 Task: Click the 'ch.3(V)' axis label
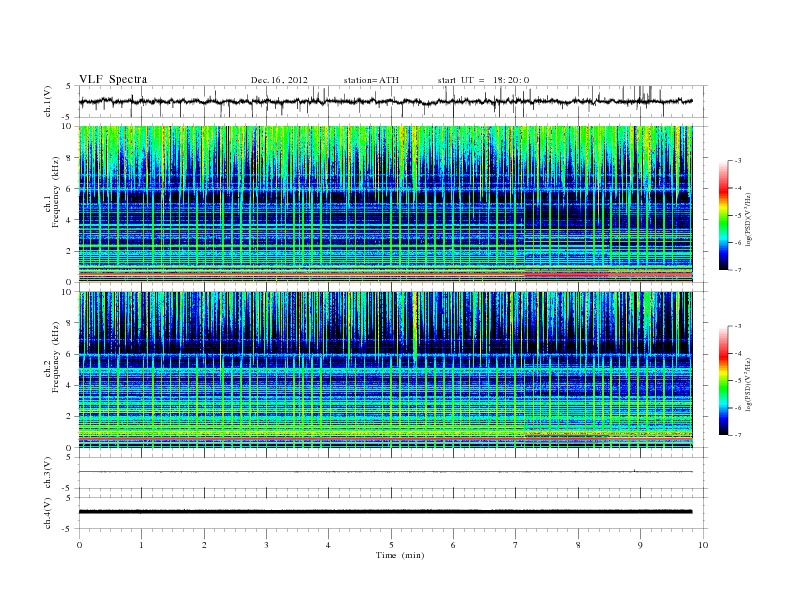[x=48, y=472]
